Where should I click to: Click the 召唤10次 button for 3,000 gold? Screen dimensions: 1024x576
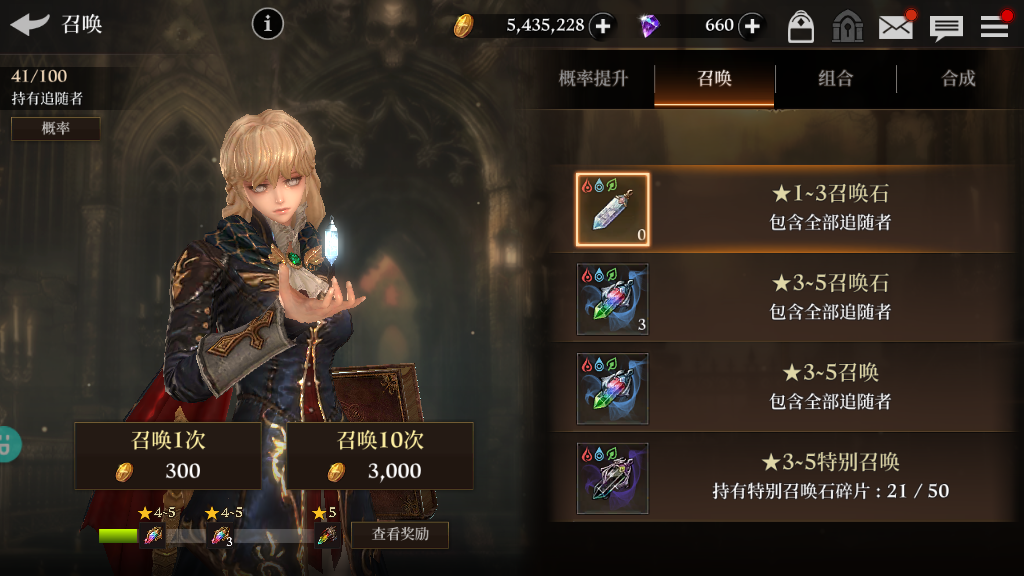pyautogui.click(x=380, y=456)
